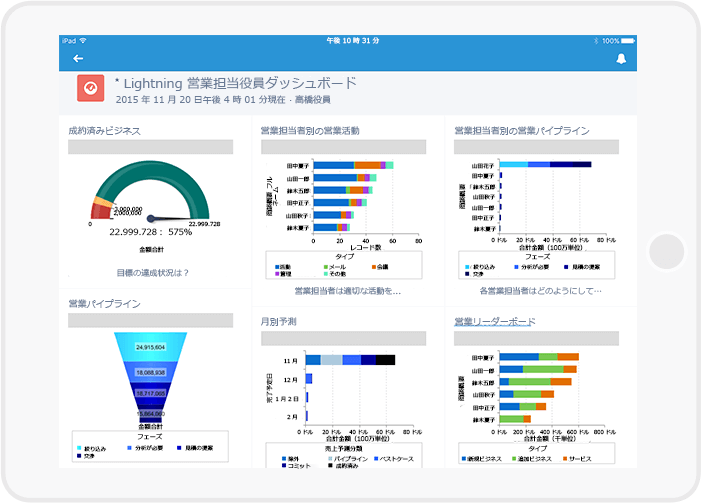Screen dimensions: 701x503
Task: Tap the battery indicator icon
Action: 625,40
